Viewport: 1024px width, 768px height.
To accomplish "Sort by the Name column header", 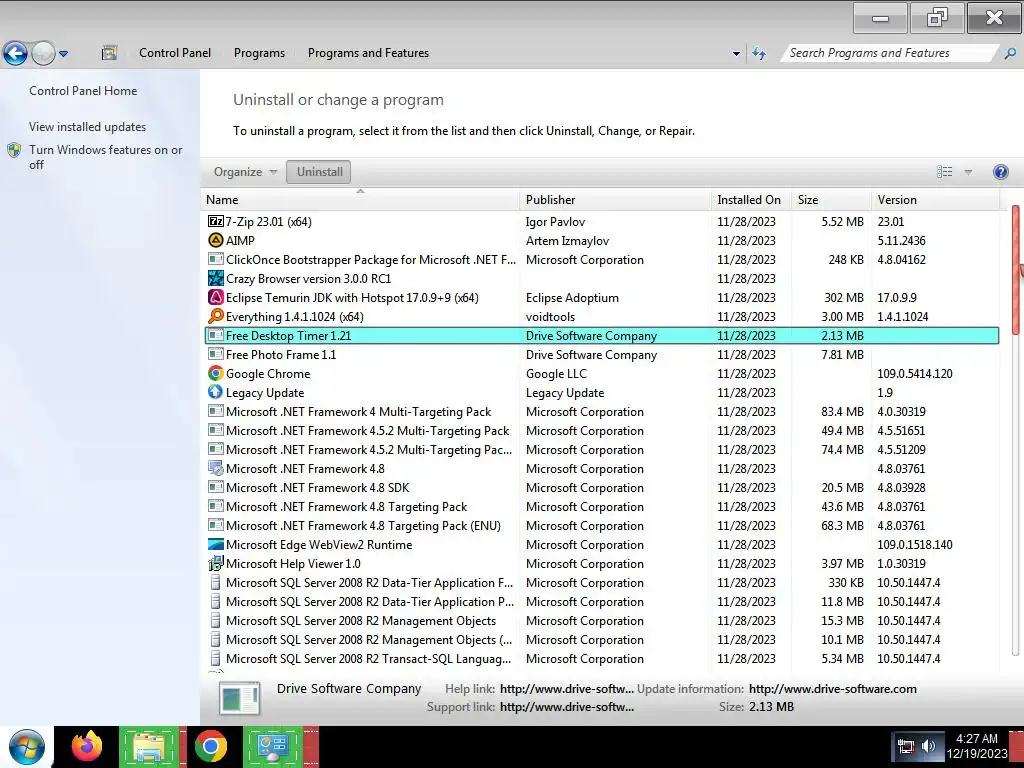I will tap(360, 200).
